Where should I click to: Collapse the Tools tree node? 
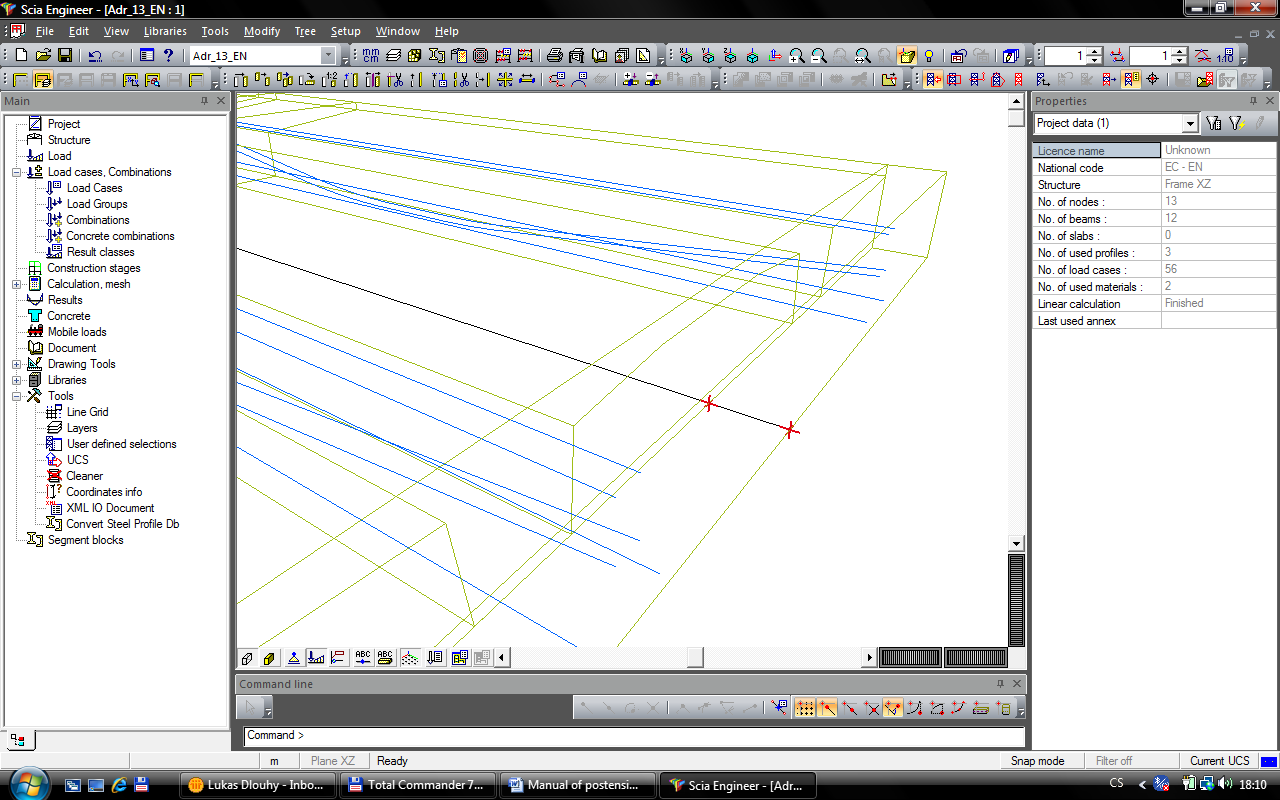point(16,396)
